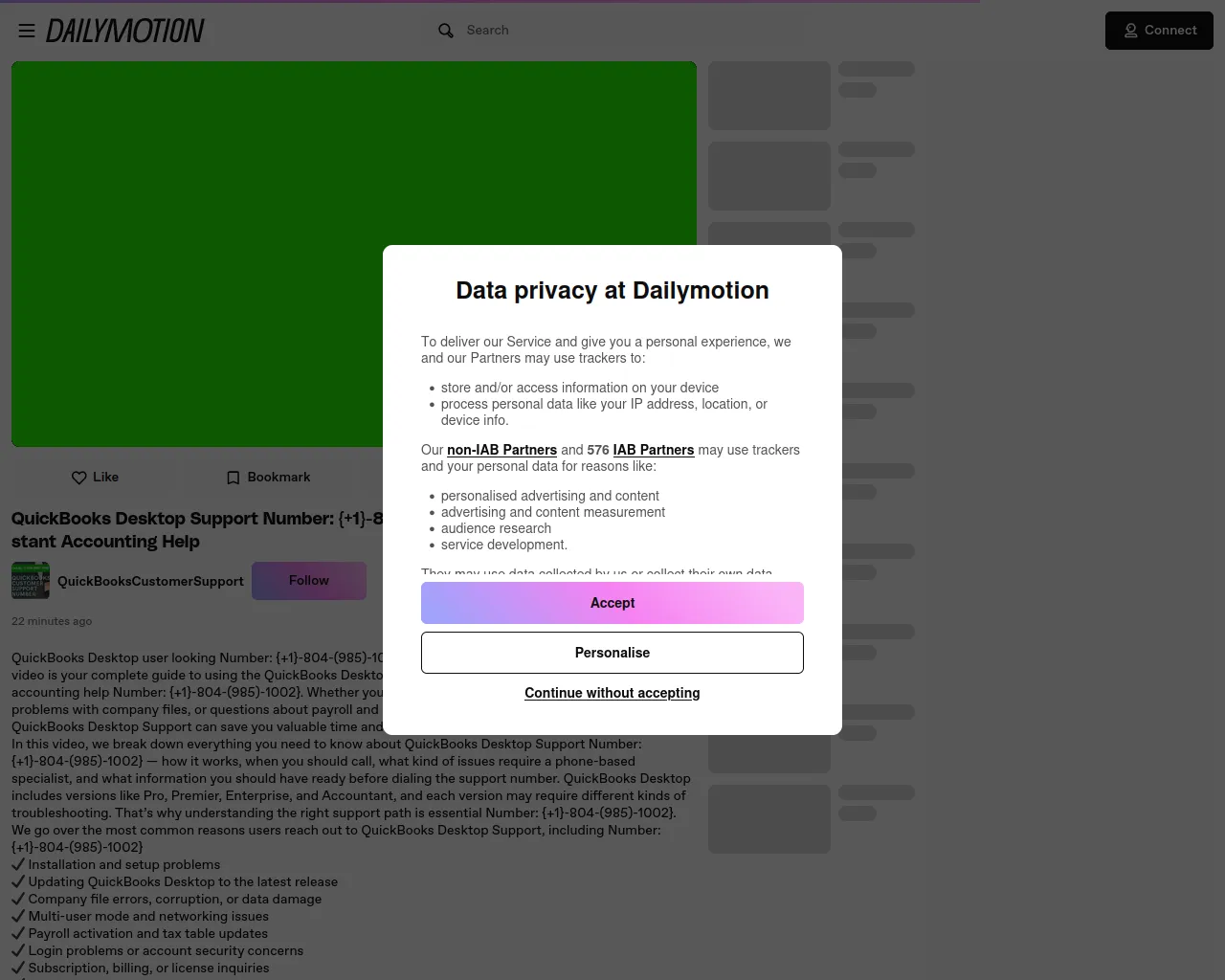Bookmark the video
Image resolution: width=1225 pixels, height=980 pixels.
point(268,478)
